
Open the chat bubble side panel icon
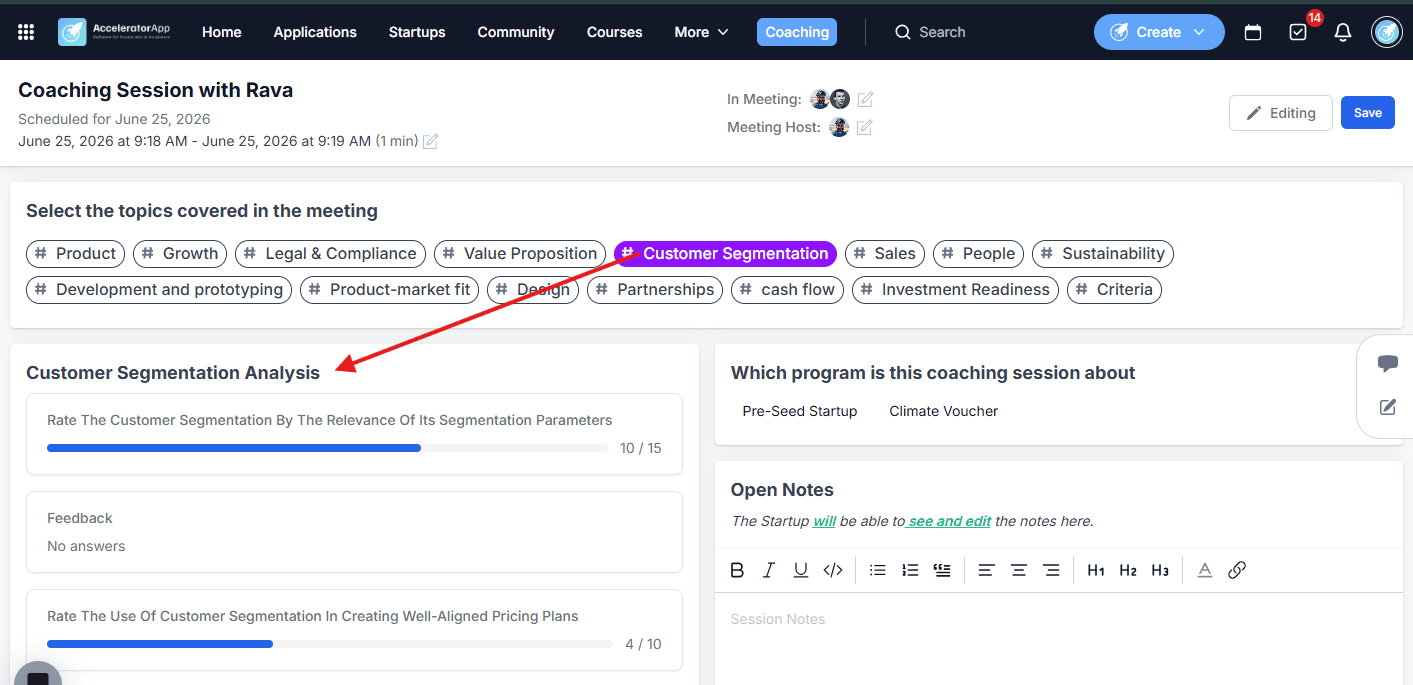point(1387,363)
